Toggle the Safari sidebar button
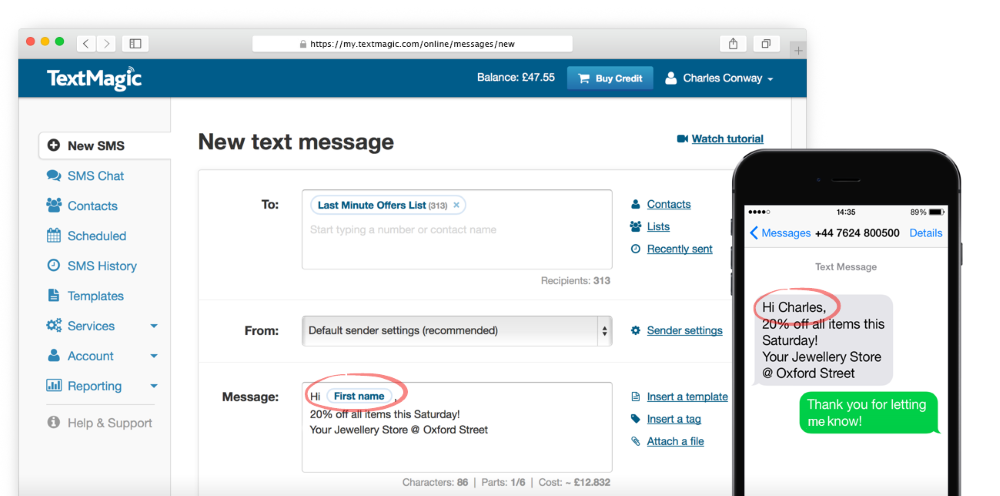Viewport: 1000px width, 496px height. tap(135, 43)
